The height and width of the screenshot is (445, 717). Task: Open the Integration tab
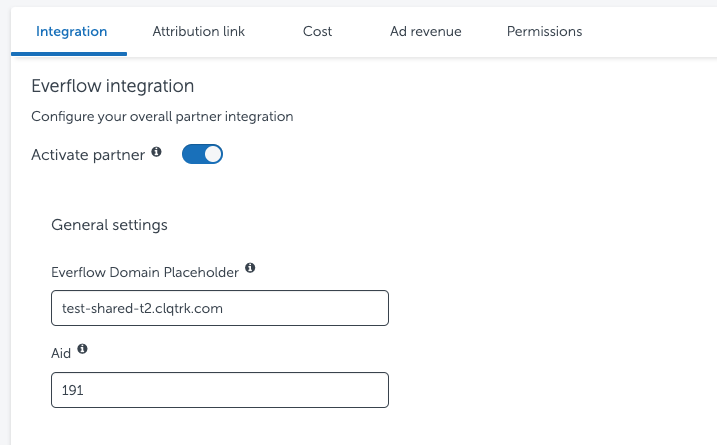(x=71, y=32)
